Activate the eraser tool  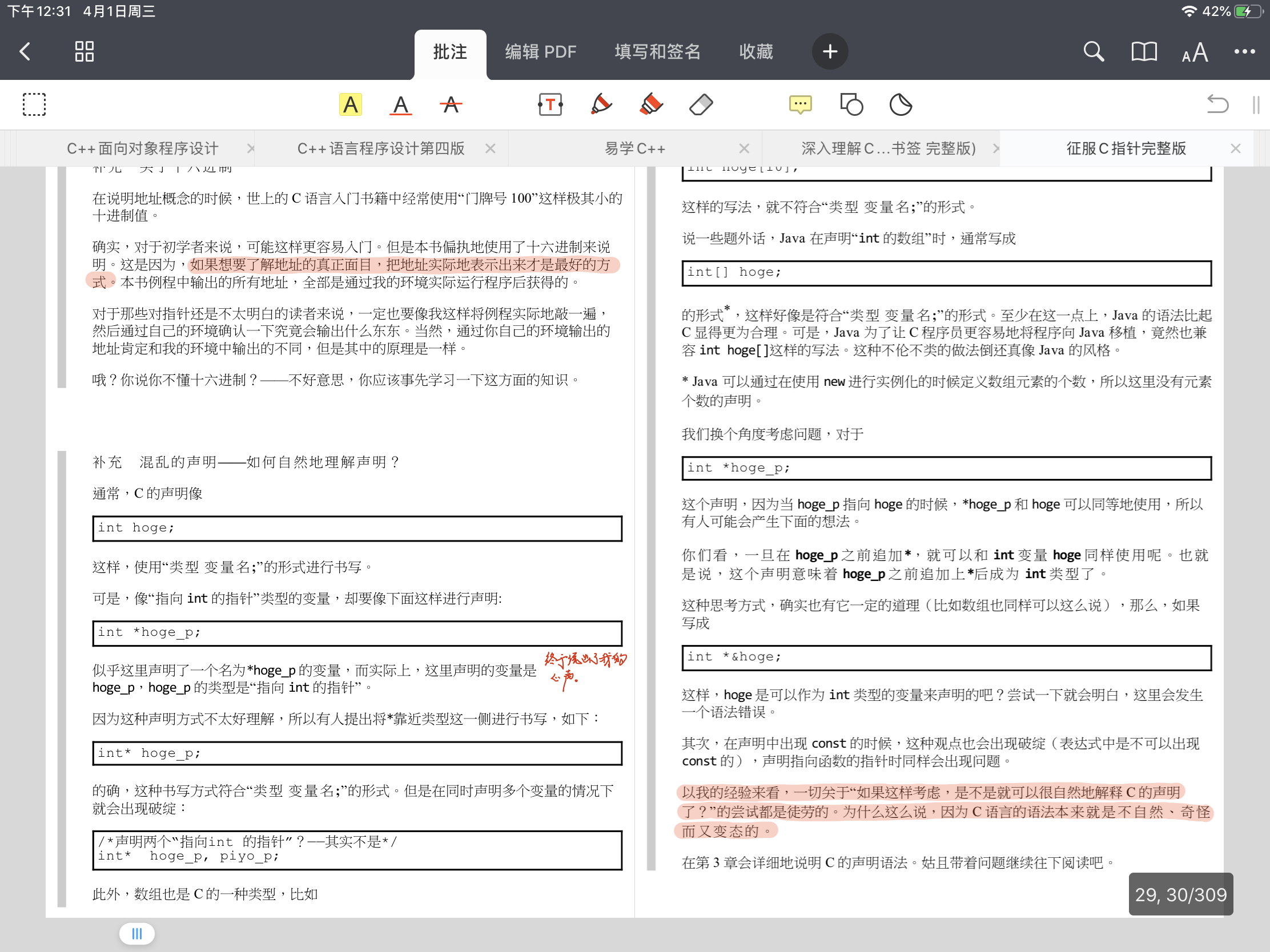click(701, 105)
